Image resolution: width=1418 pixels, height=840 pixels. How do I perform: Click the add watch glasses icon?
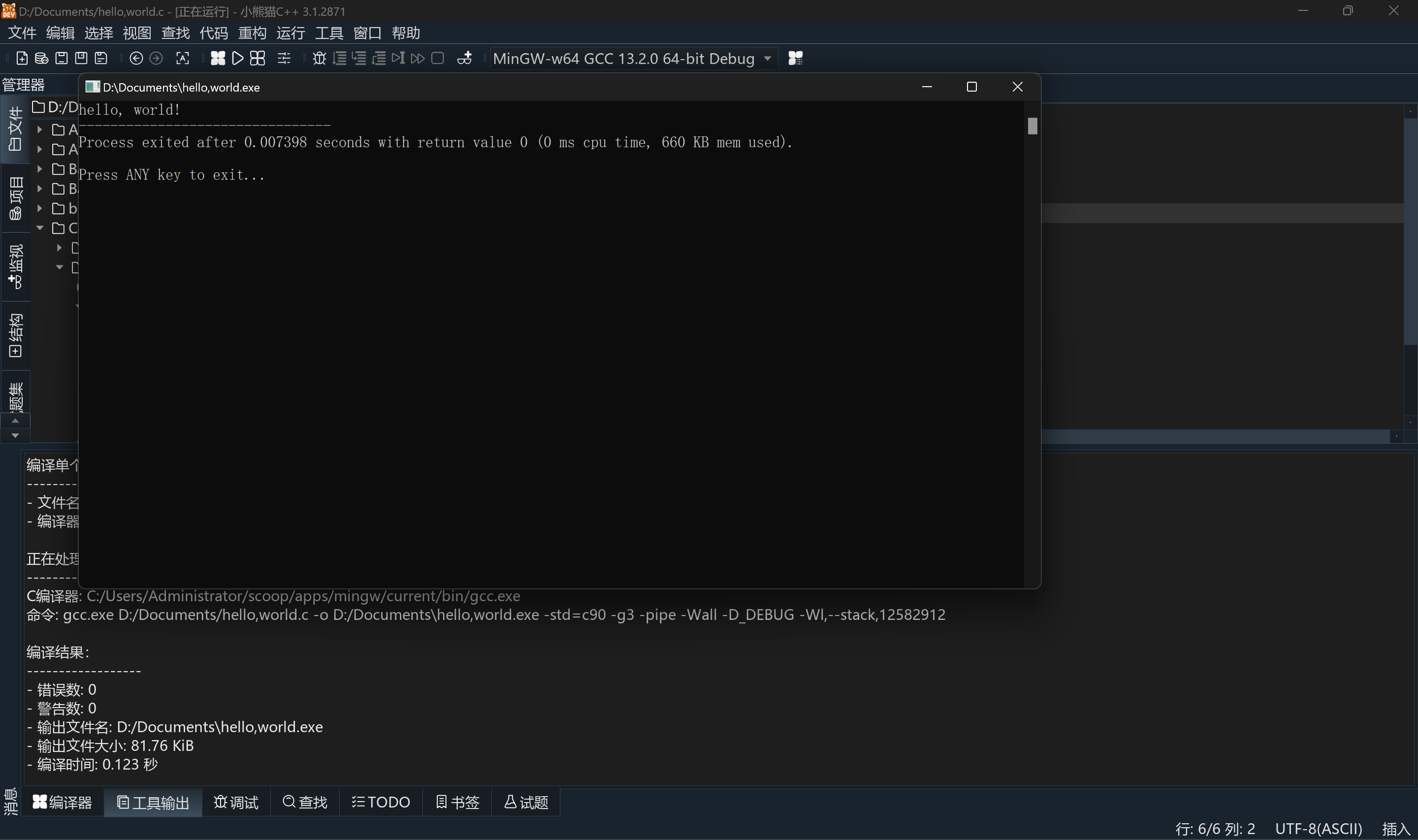464,58
